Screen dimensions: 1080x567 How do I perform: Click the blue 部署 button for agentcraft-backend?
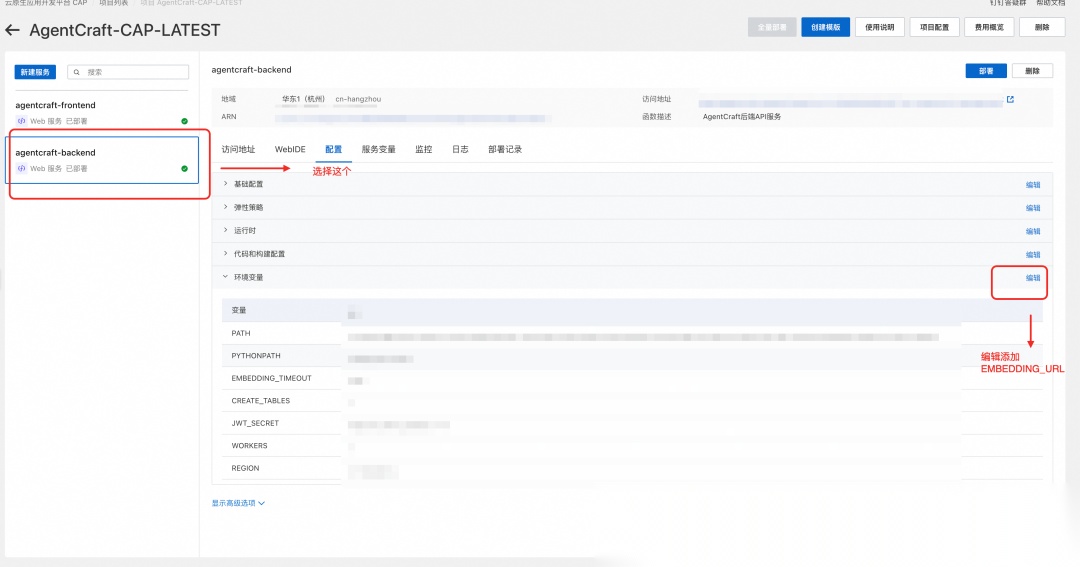point(986,71)
